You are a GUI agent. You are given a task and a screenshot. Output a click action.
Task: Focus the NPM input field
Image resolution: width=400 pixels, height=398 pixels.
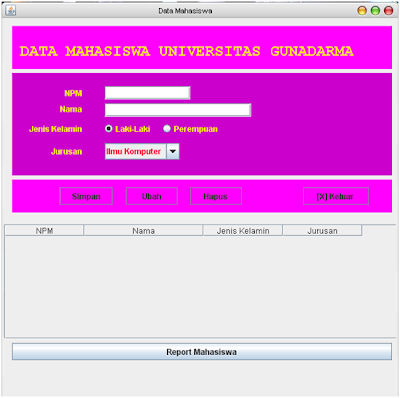pyautogui.click(x=147, y=93)
